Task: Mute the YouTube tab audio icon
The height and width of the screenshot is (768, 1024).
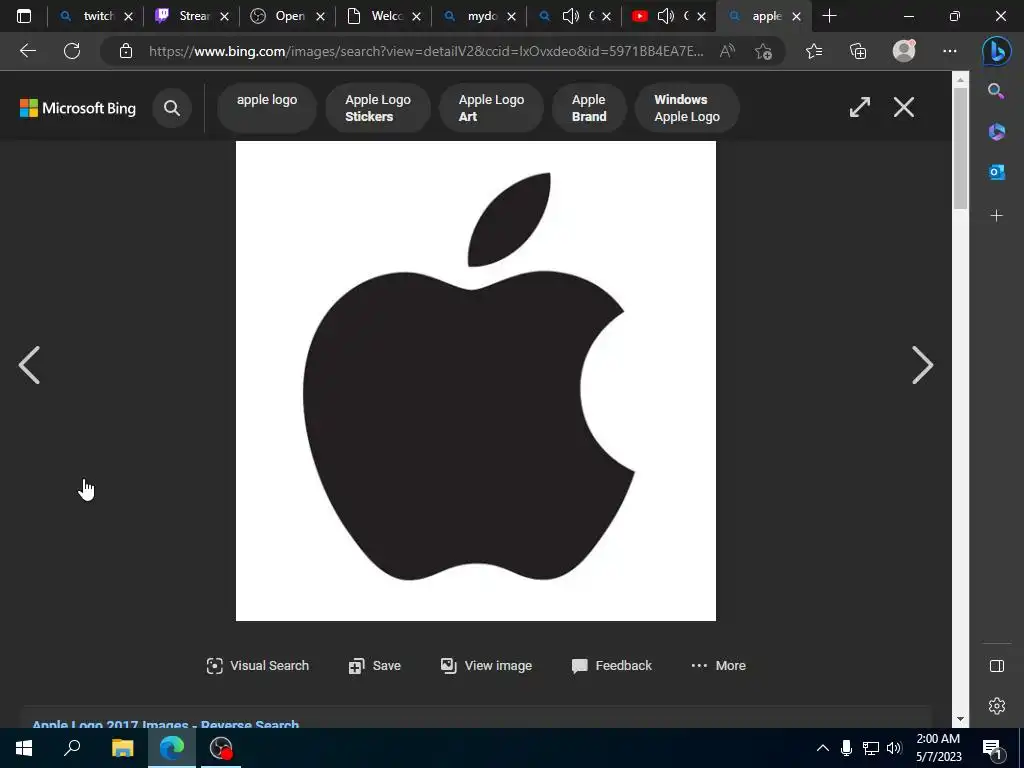Action: coord(665,16)
